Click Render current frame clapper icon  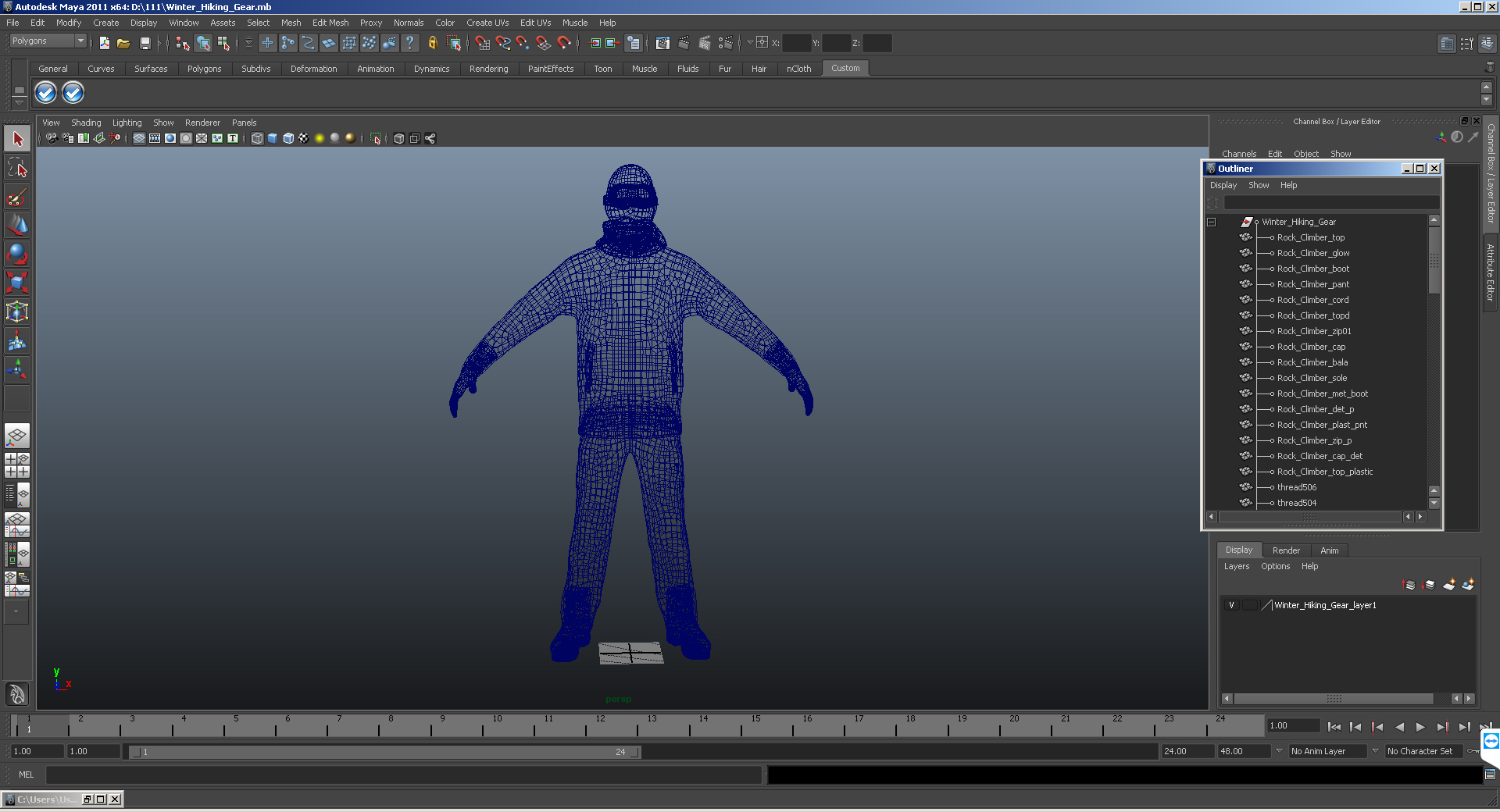684,43
